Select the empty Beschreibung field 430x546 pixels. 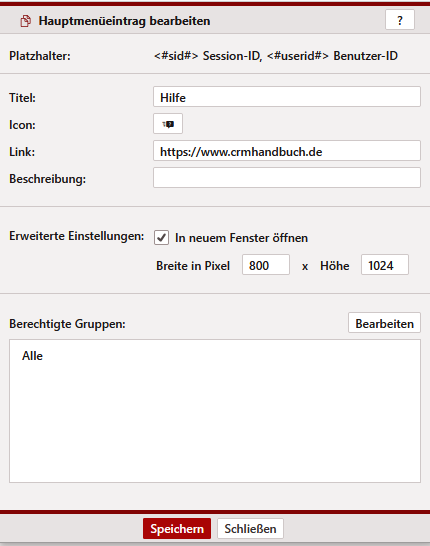coord(287,178)
